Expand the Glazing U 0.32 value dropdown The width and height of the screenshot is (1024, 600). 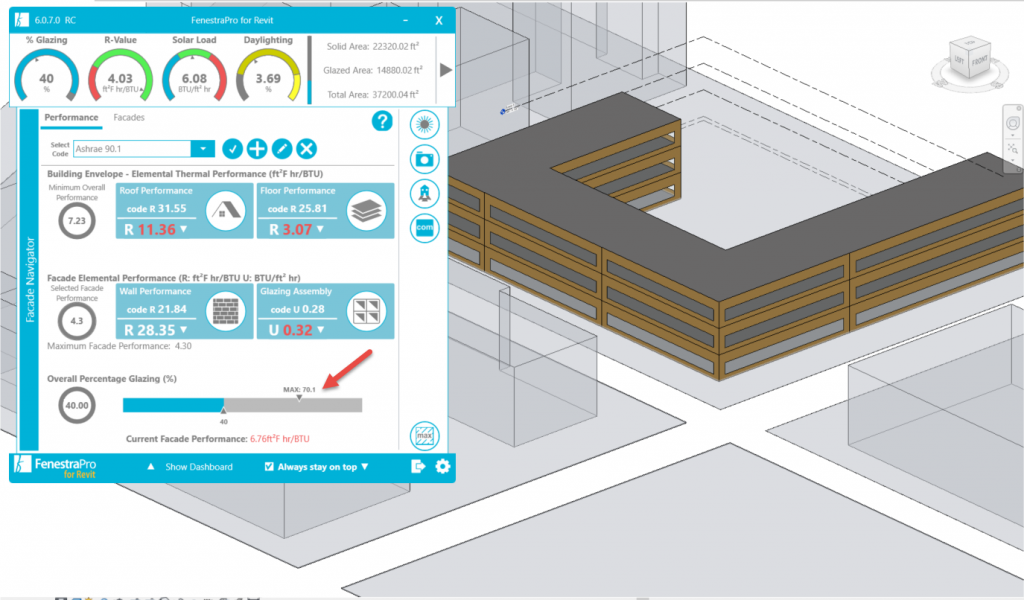pyautogui.click(x=321, y=330)
